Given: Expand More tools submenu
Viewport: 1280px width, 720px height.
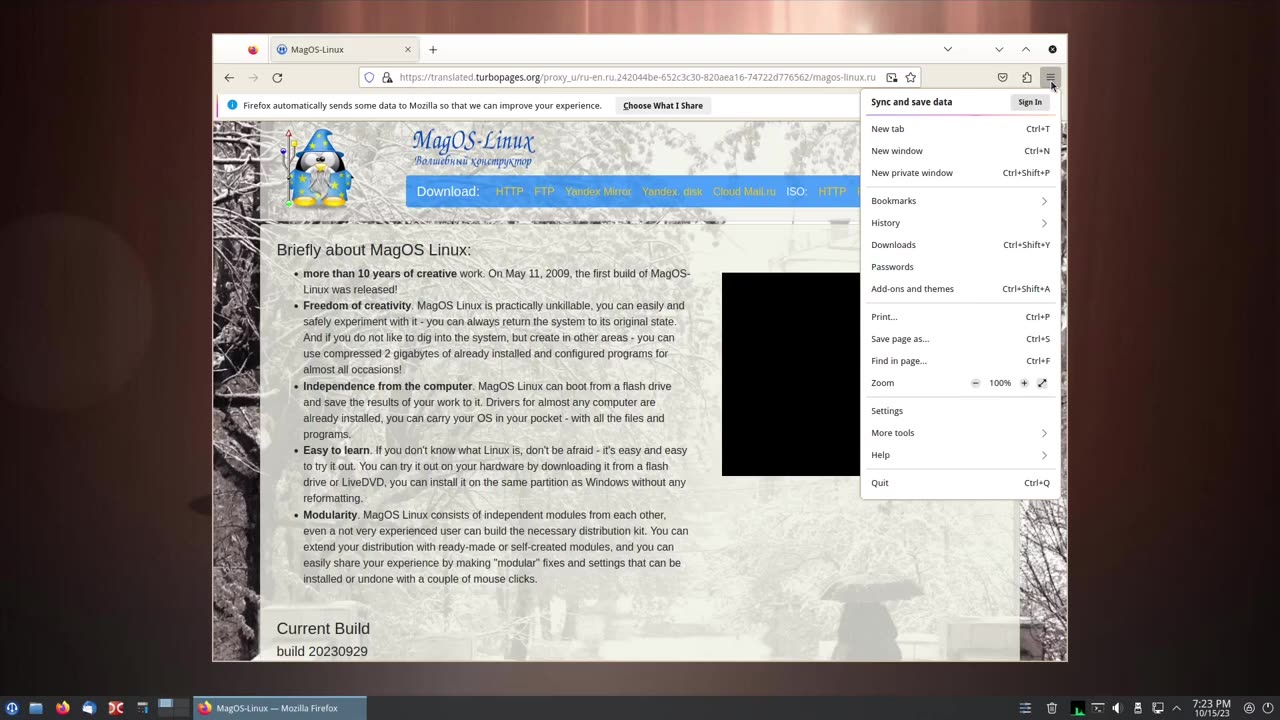Looking at the screenshot, I should tap(959, 433).
